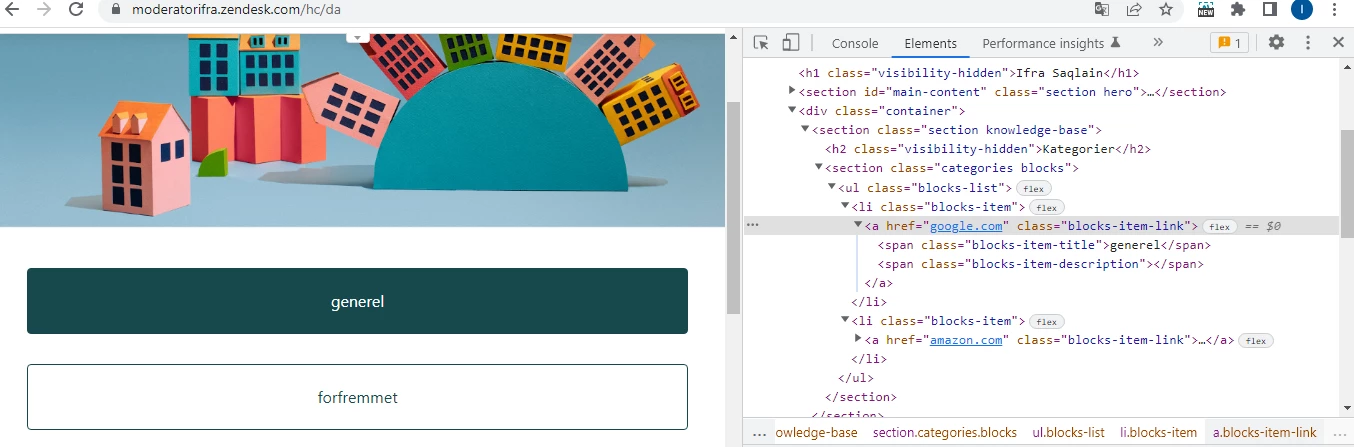This screenshot has height=447, width=1354.
Task: Expand the amazon.com anchor node
Action: point(858,340)
